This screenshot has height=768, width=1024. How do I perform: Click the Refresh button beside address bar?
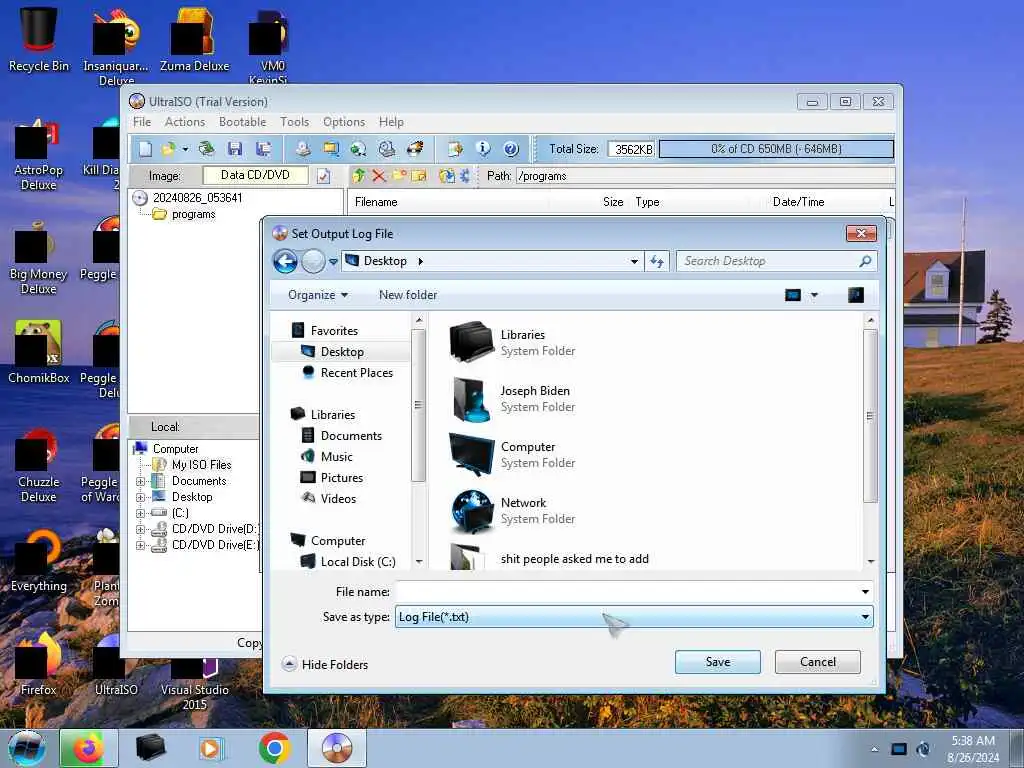click(x=656, y=261)
